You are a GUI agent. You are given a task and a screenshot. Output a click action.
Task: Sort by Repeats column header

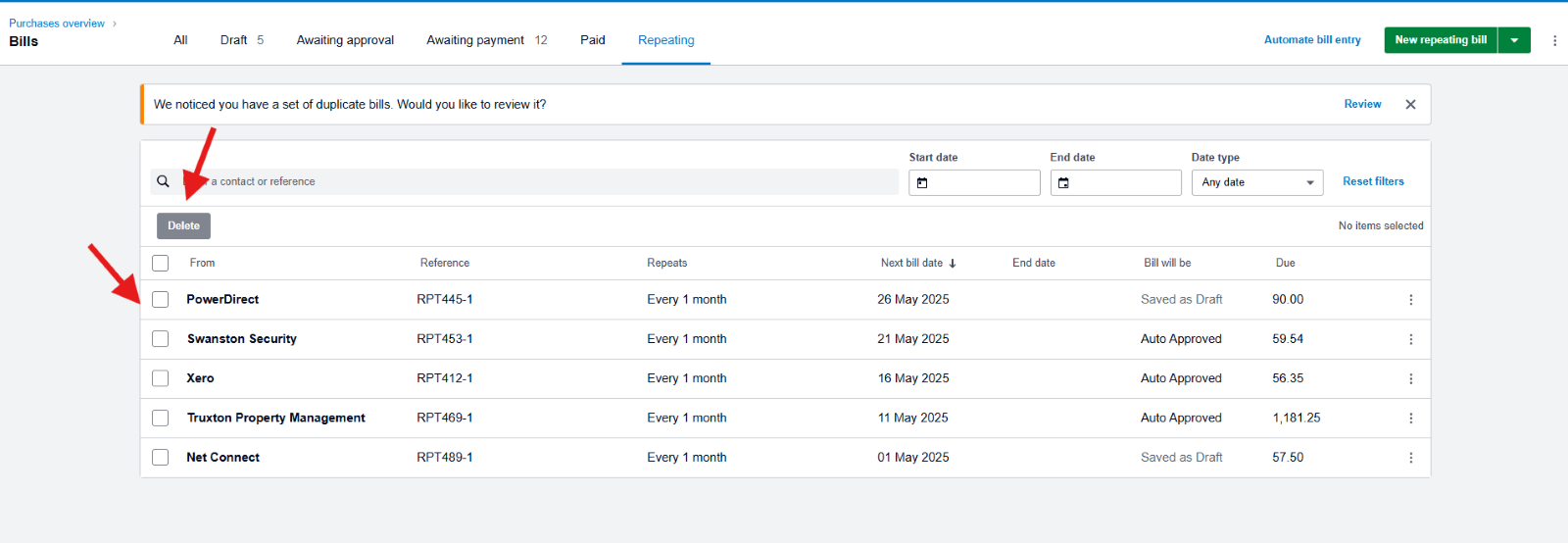pyautogui.click(x=667, y=263)
